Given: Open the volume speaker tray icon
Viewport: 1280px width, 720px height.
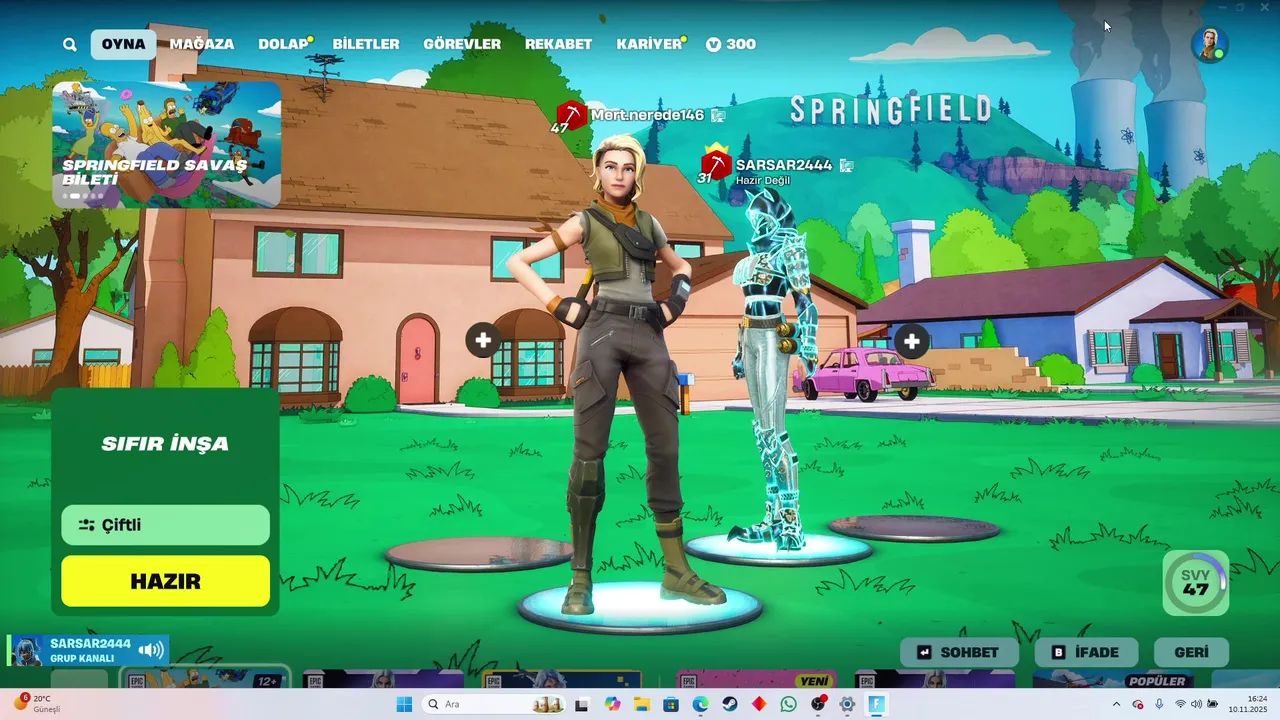Looking at the screenshot, I should tap(1196, 704).
